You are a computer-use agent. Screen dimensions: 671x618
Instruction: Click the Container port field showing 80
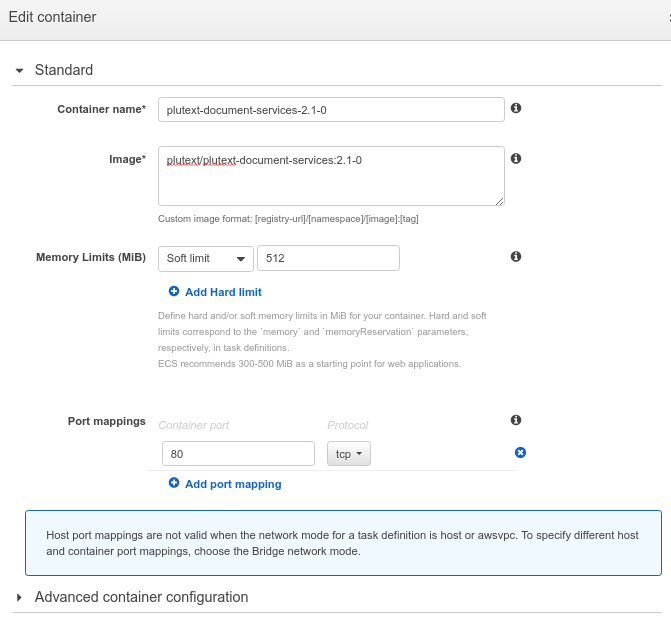[x=238, y=454]
